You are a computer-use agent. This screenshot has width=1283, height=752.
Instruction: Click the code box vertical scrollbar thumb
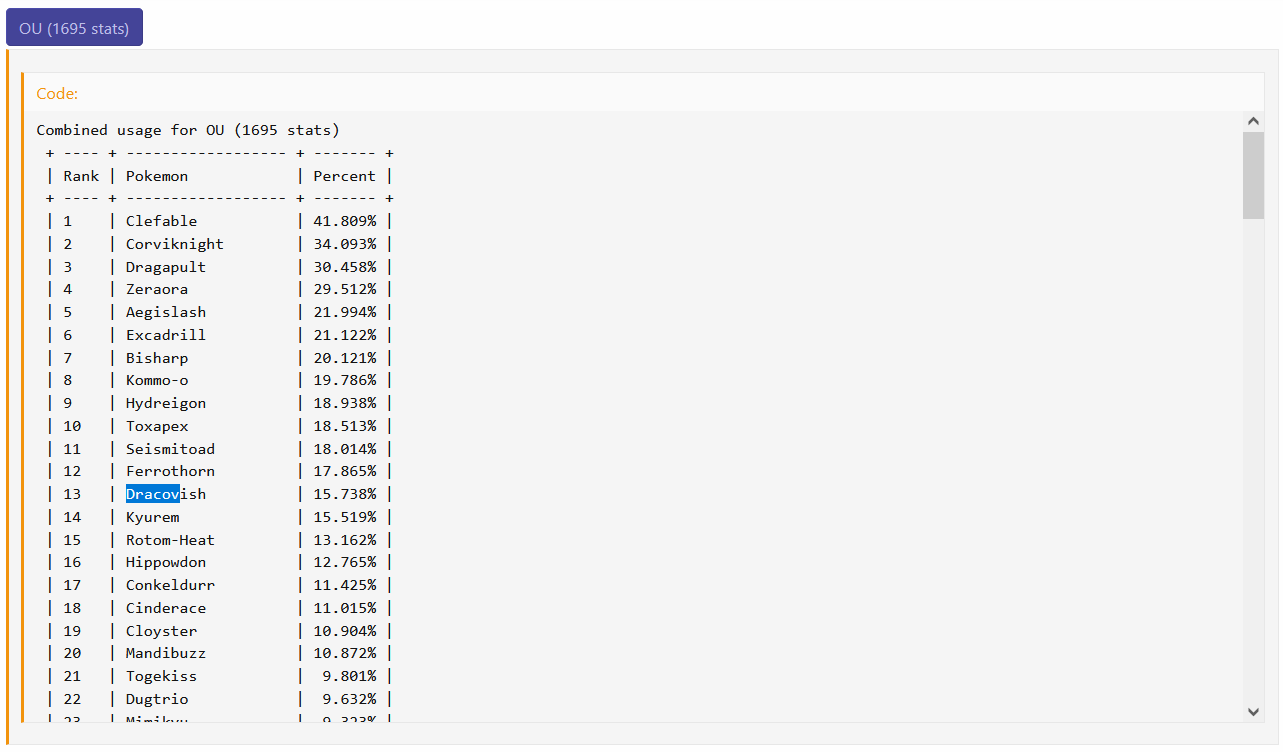(1253, 174)
